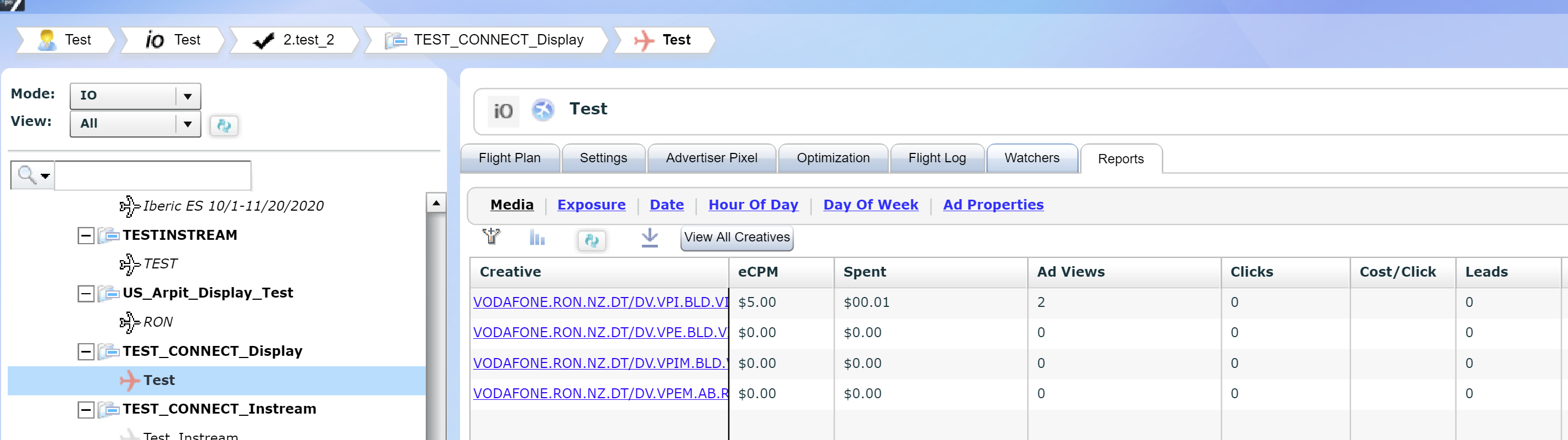This screenshot has height=440, width=1568.
Task: Click the tree search input field
Action: pos(152,175)
